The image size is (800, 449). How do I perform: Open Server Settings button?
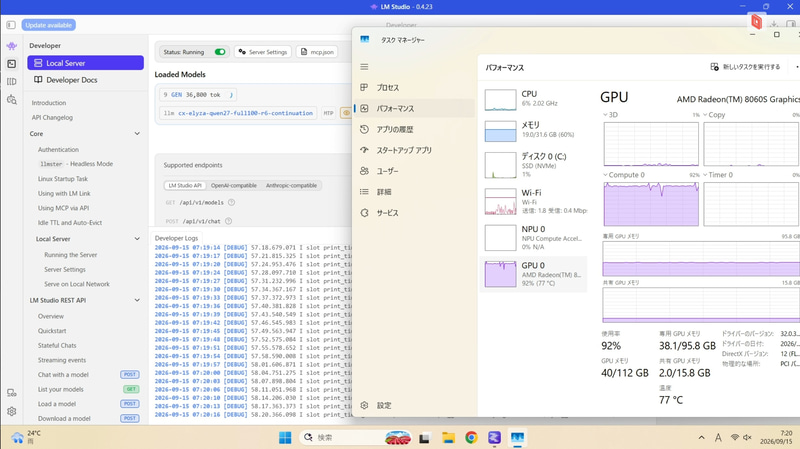pyautogui.click(x=263, y=52)
